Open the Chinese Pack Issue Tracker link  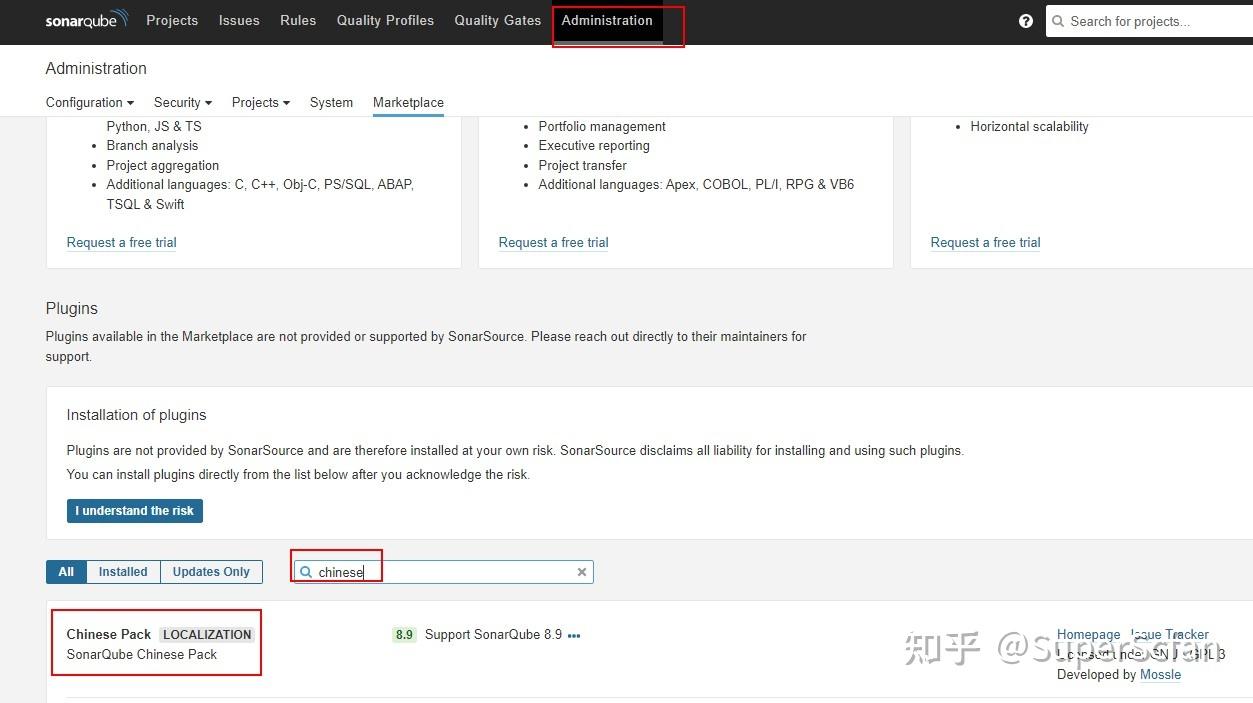pyautogui.click(x=1170, y=635)
